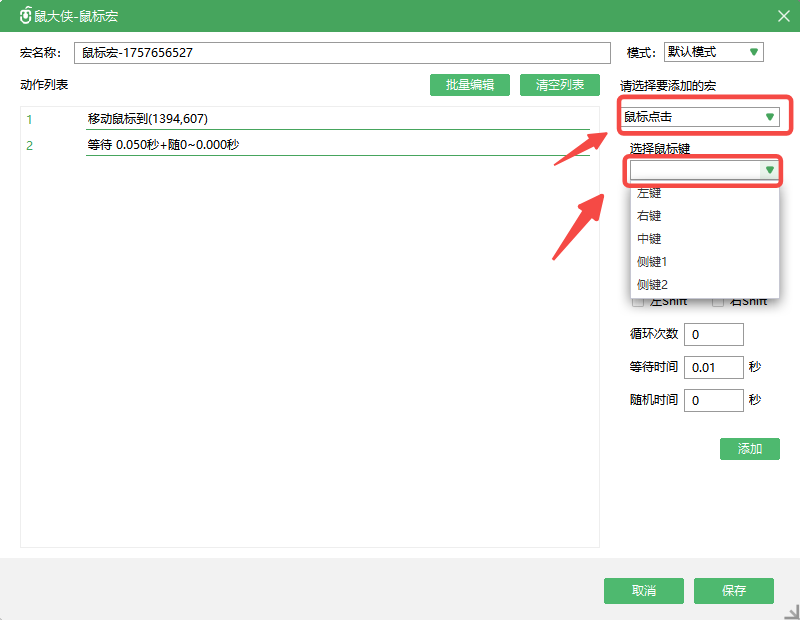
Task: Save the macro with 保存 button
Action: [x=733, y=591]
